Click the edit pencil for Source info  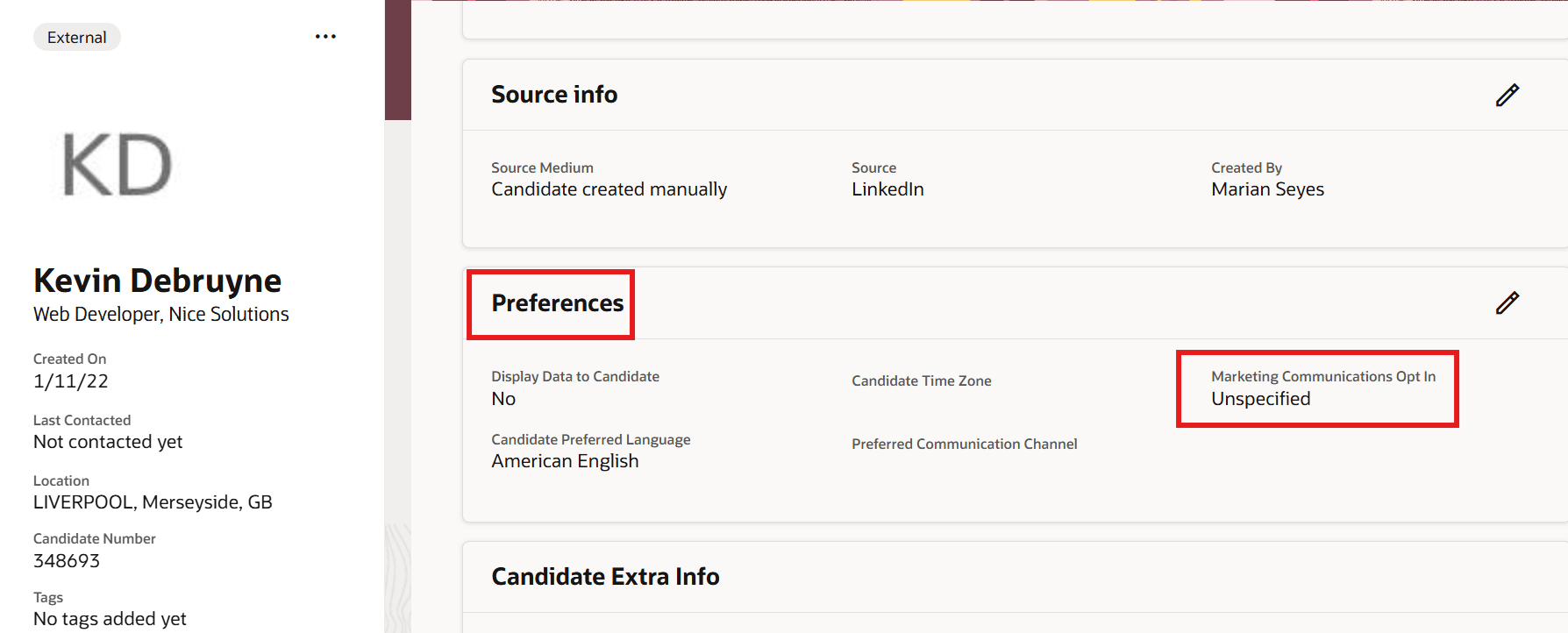click(1507, 95)
